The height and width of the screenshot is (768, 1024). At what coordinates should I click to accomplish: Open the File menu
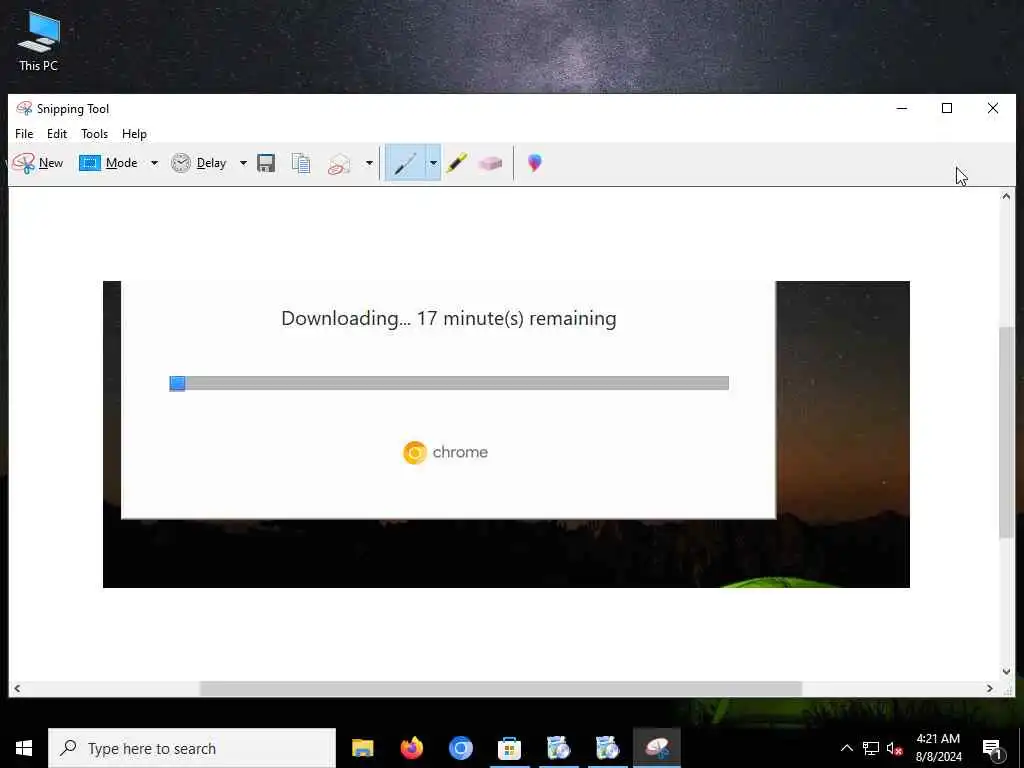(x=24, y=134)
